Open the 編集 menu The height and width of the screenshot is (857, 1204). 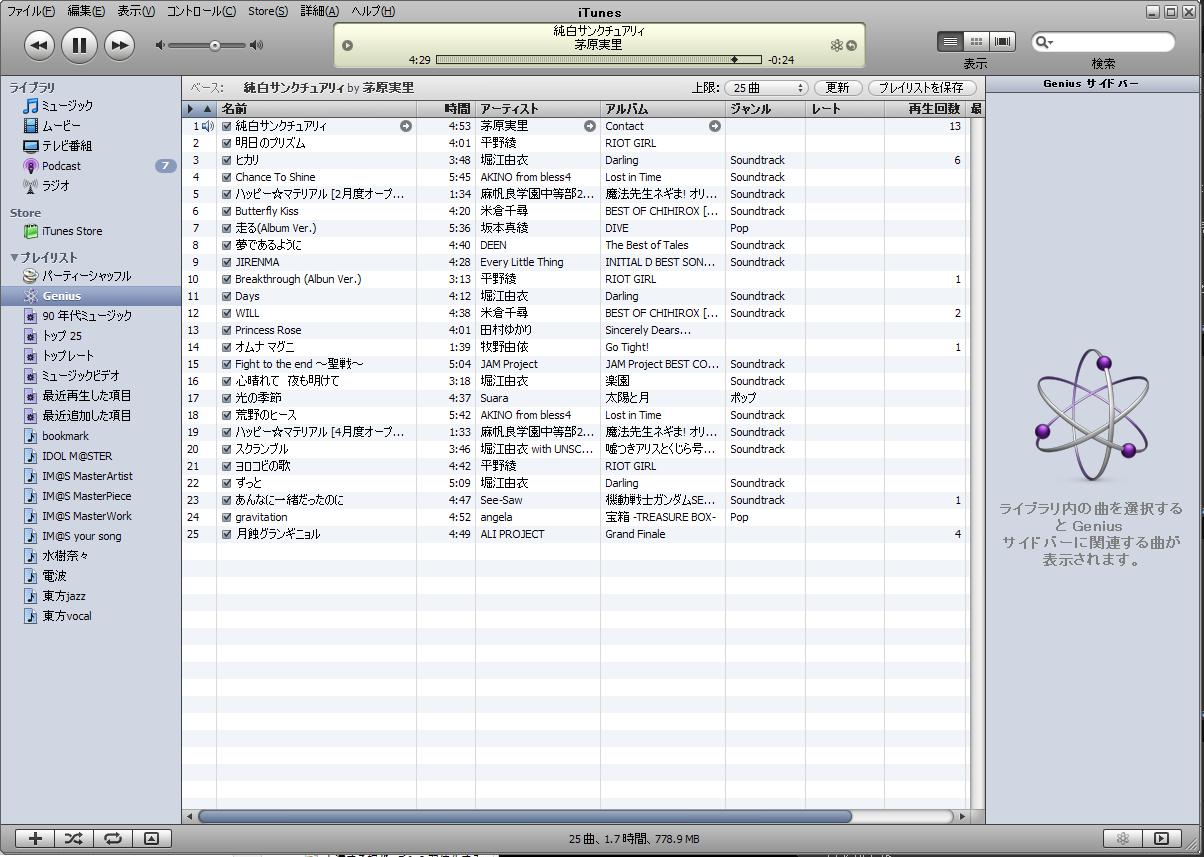tap(86, 11)
